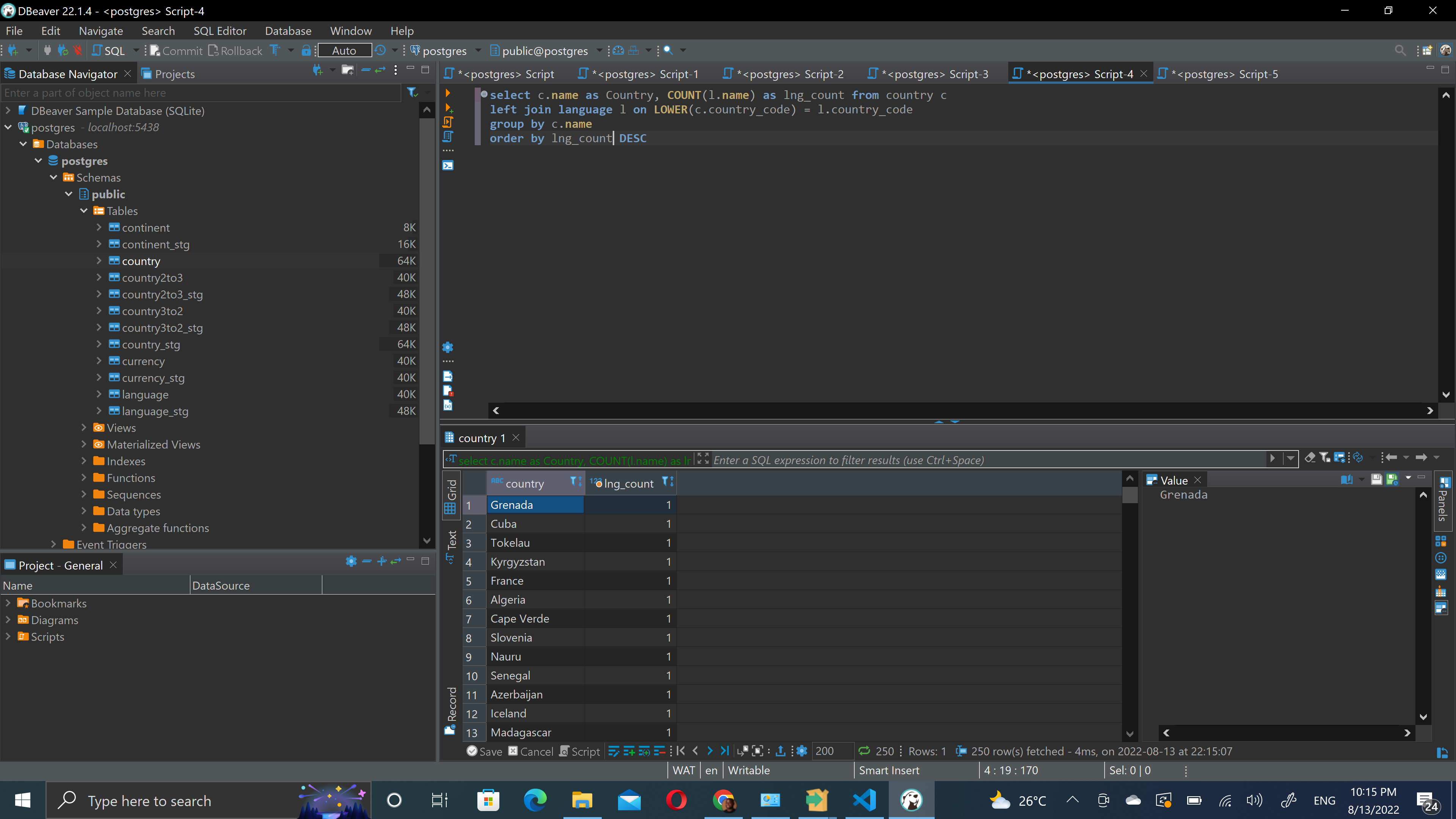
Task: Switch results to Text view
Action: [451, 546]
